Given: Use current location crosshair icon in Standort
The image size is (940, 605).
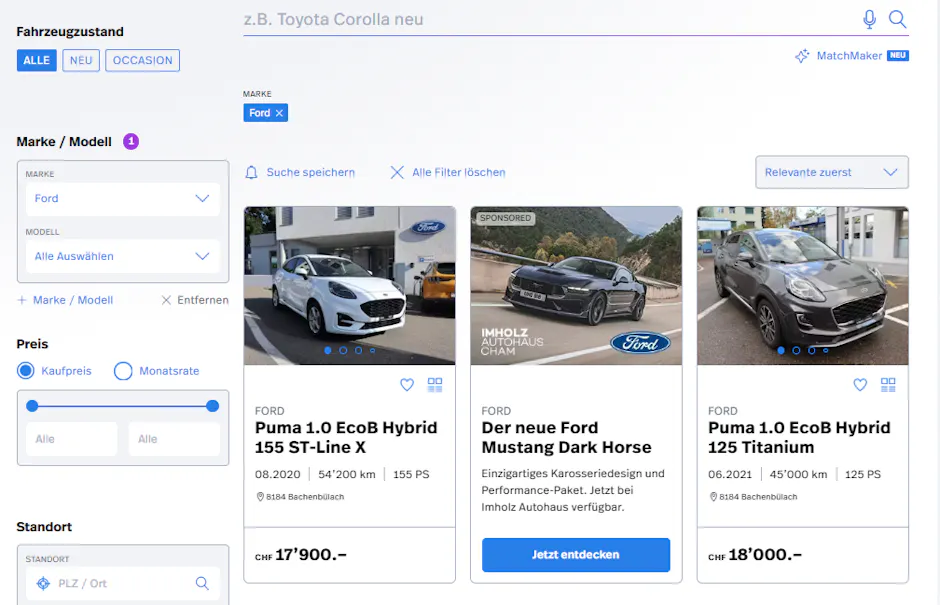Looking at the screenshot, I should (x=43, y=583).
